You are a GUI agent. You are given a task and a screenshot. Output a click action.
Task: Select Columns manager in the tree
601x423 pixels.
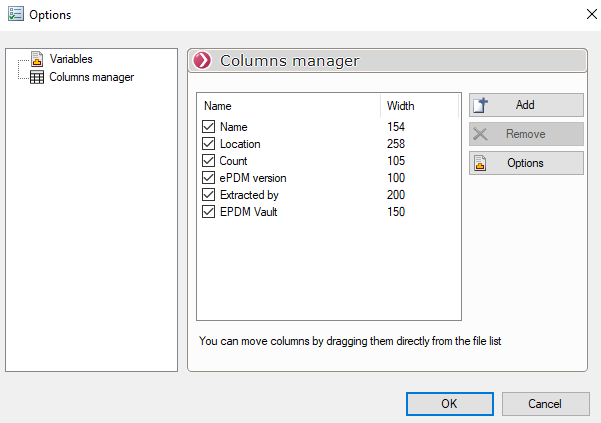click(91, 77)
